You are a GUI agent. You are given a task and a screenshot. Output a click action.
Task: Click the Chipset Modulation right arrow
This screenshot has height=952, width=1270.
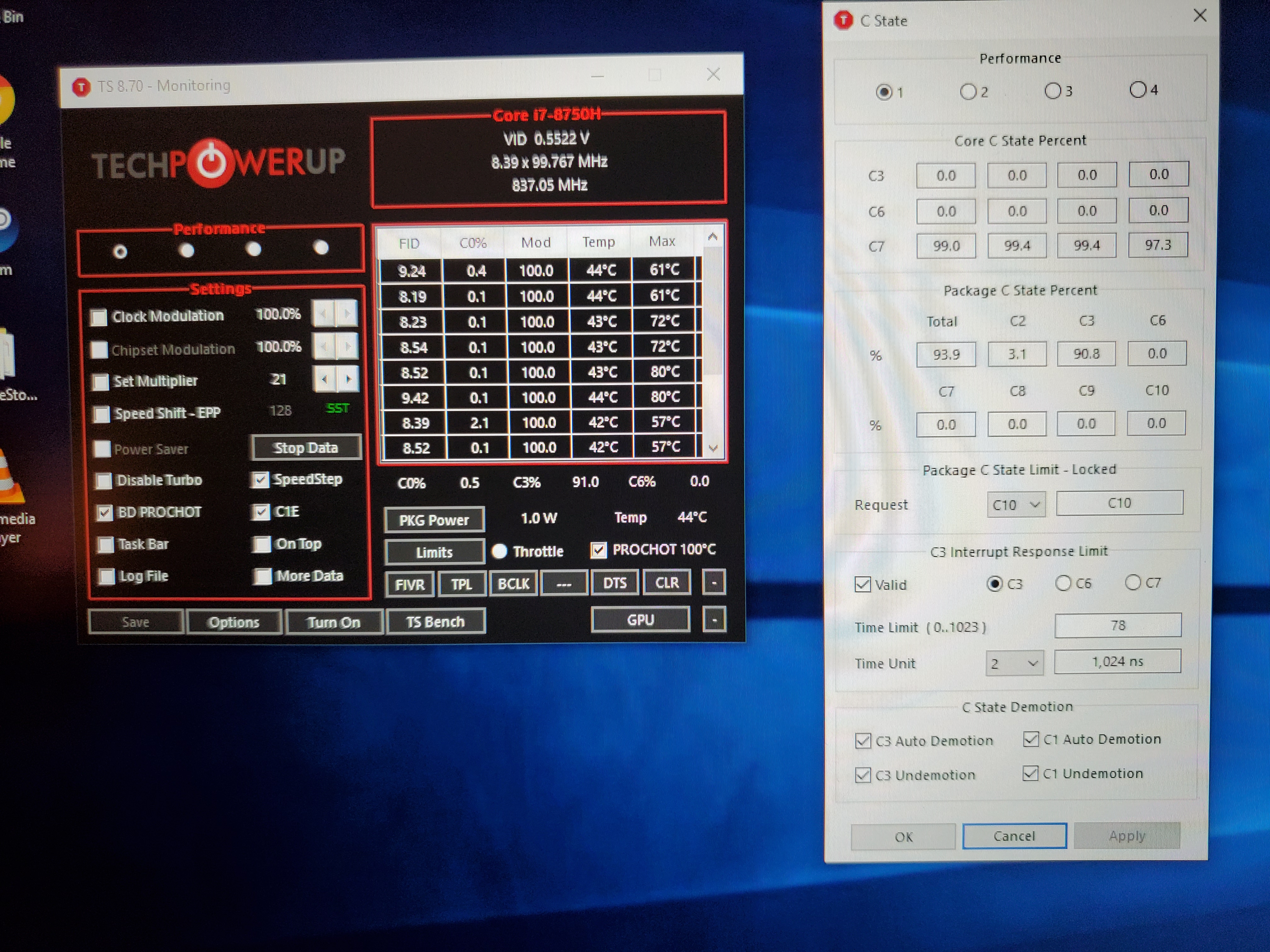(347, 347)
